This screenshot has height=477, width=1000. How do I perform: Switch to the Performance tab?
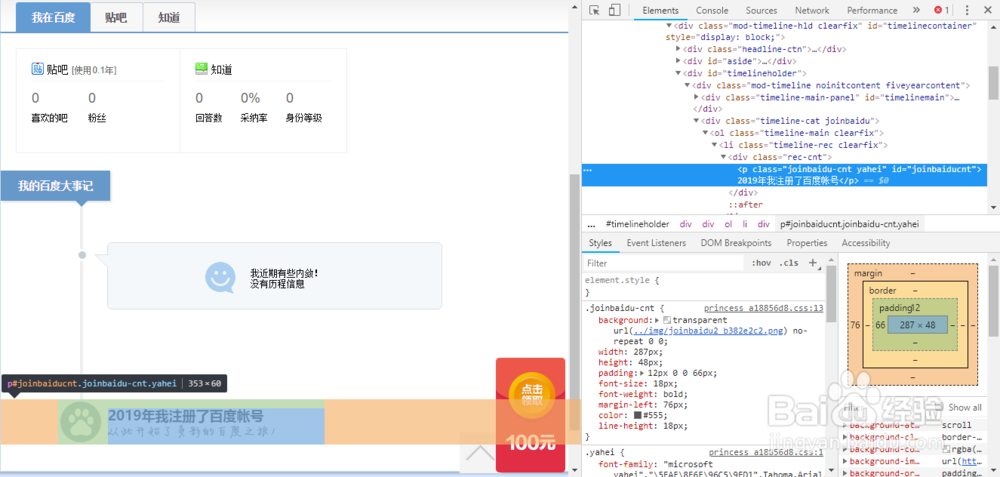click(x=872, y=10)
